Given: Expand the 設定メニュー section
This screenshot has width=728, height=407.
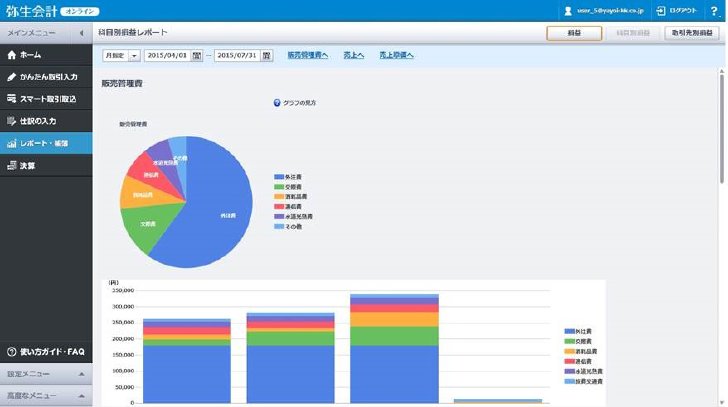Looking at the screenshot, I should [x=46, y=374].
